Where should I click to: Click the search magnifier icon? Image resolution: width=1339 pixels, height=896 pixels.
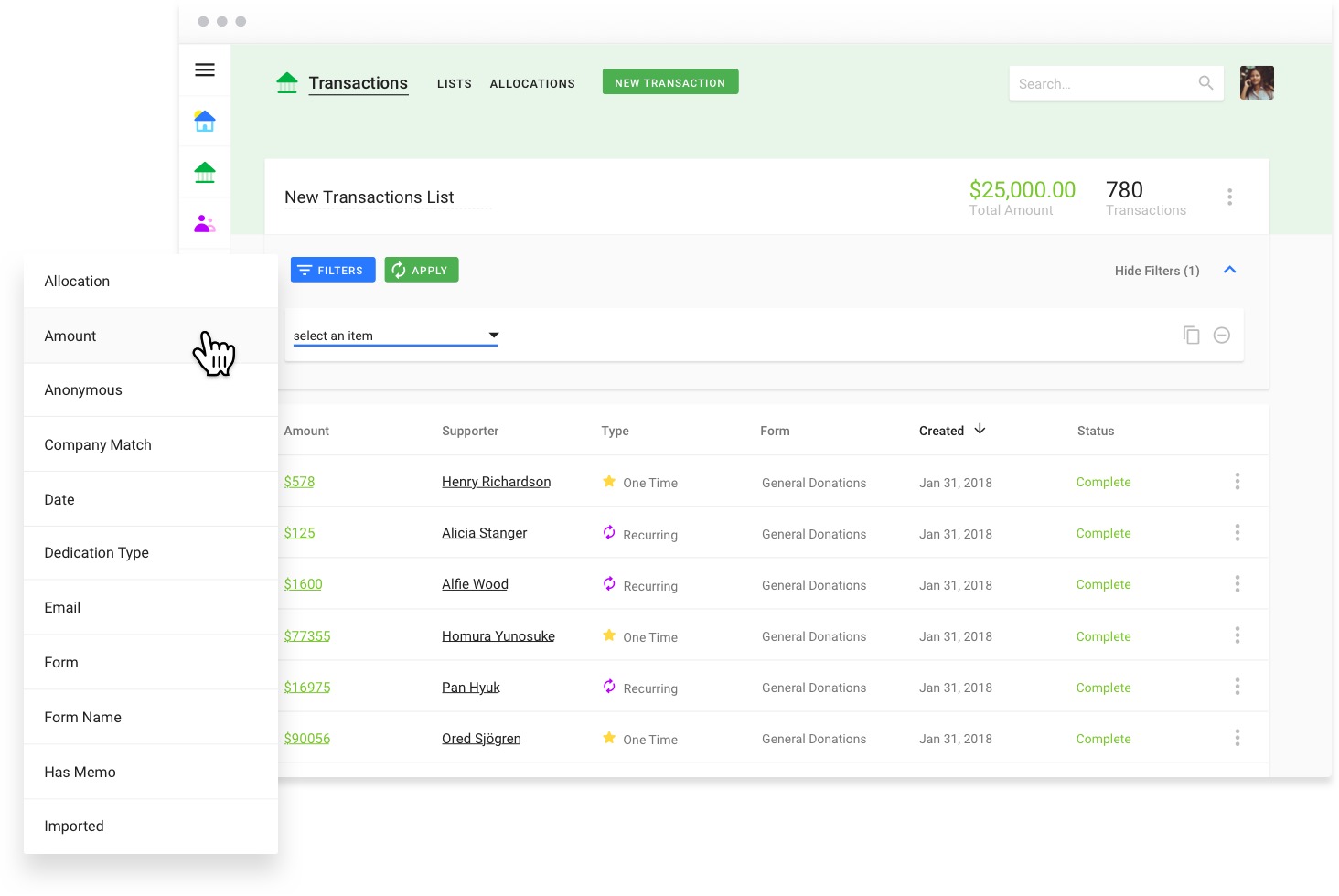(x=1205, y=82)
